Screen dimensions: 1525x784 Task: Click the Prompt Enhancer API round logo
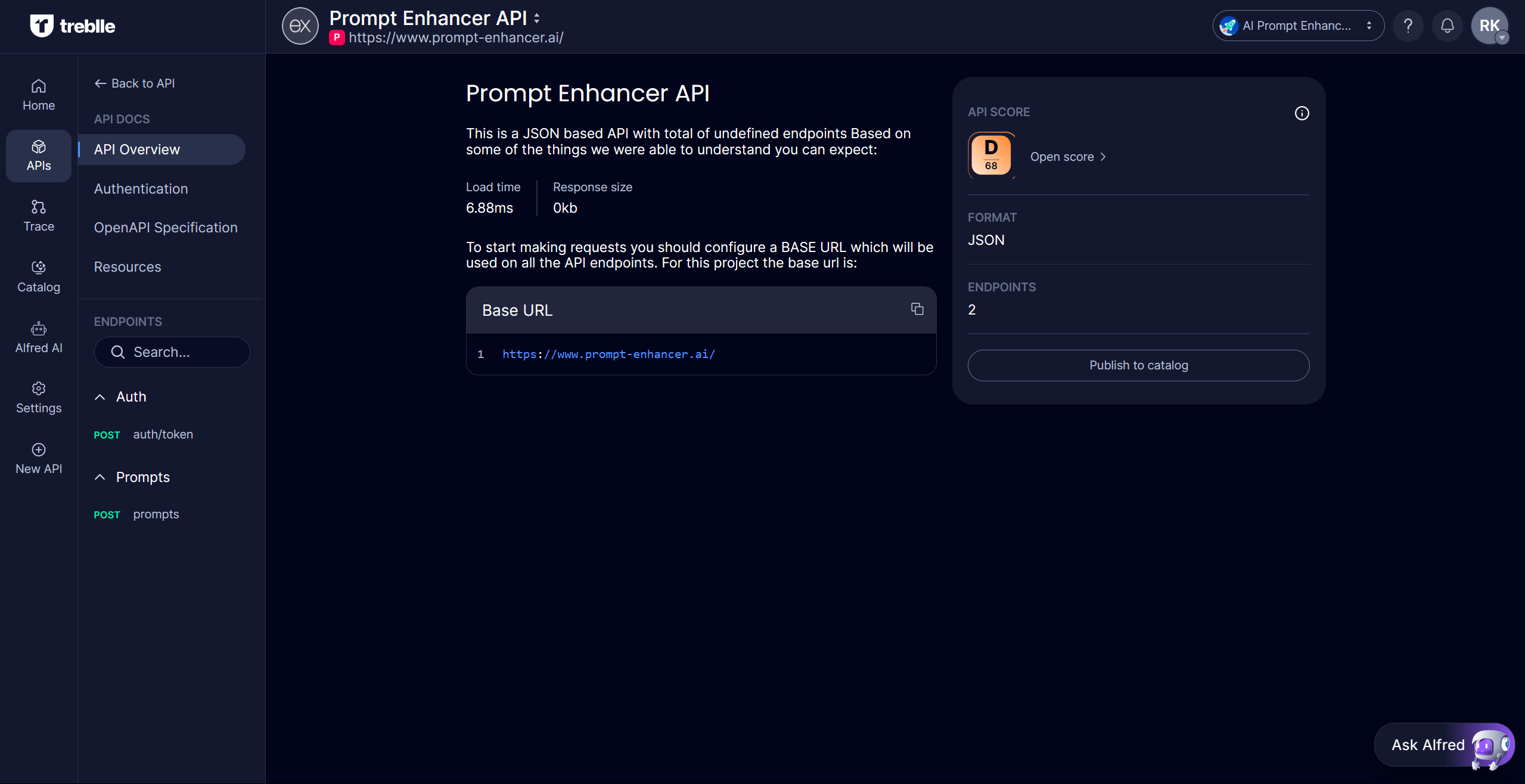click(300, 26)
